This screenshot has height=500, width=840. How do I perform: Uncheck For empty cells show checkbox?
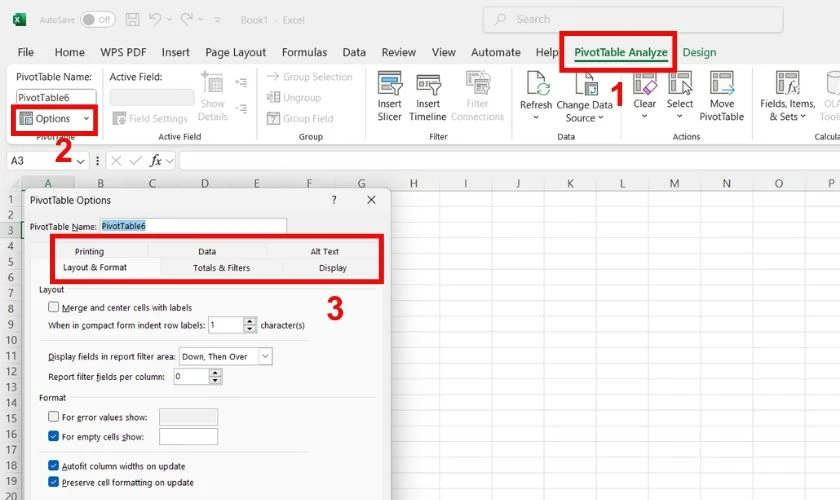[54, 436]
